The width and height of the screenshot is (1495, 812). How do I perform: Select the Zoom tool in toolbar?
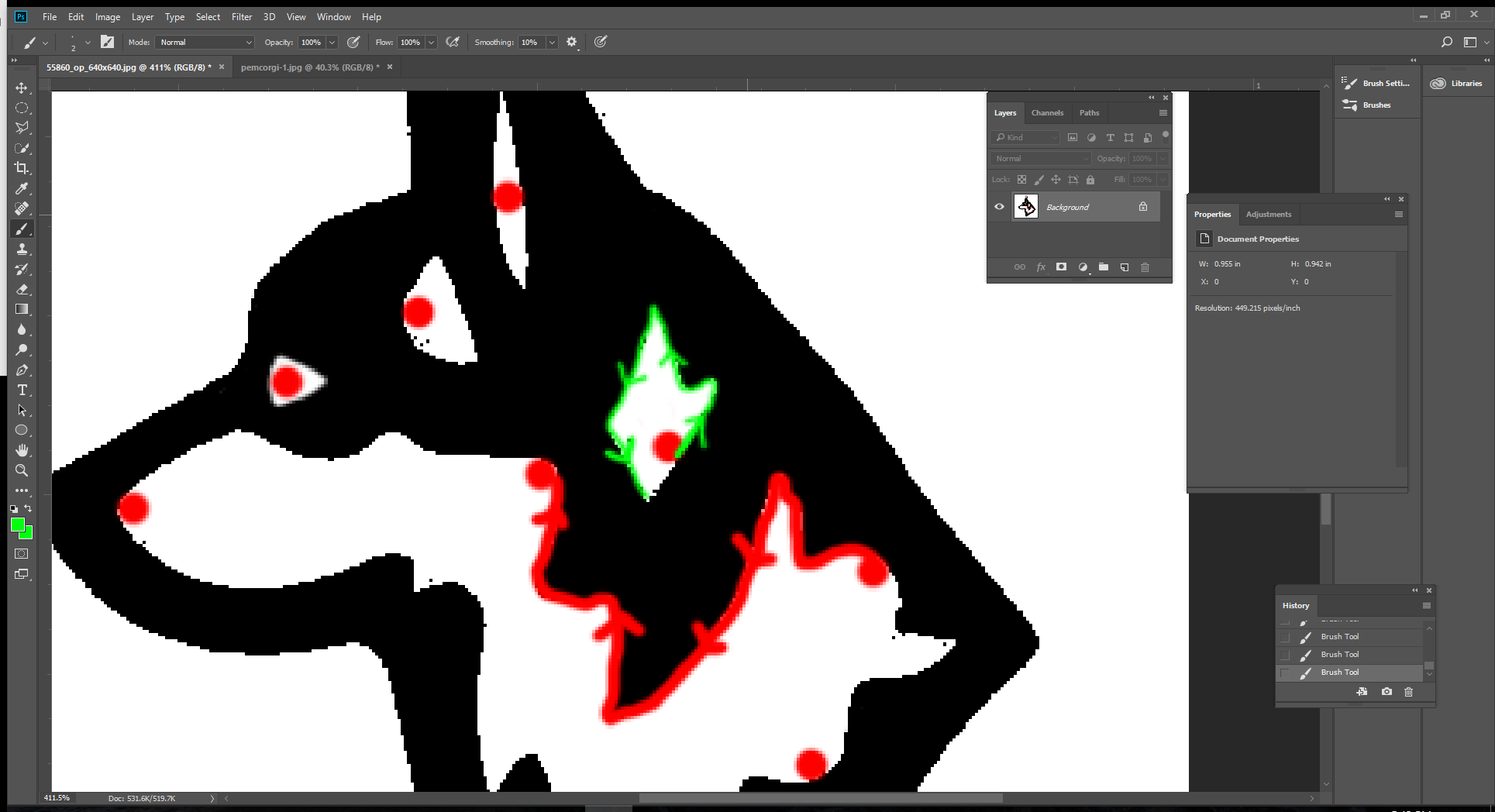22,470
